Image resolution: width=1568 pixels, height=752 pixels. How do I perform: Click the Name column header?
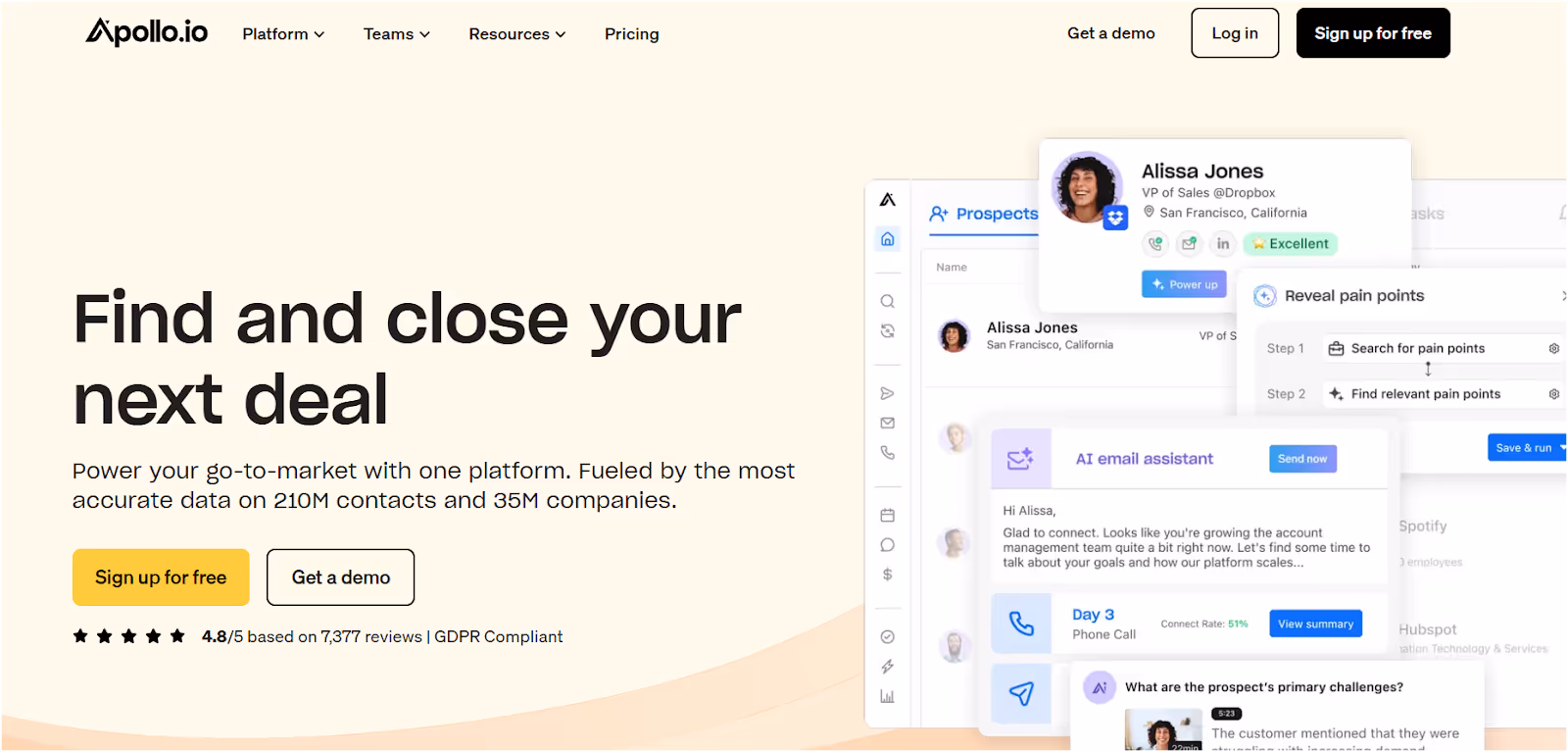pos(952,267)
